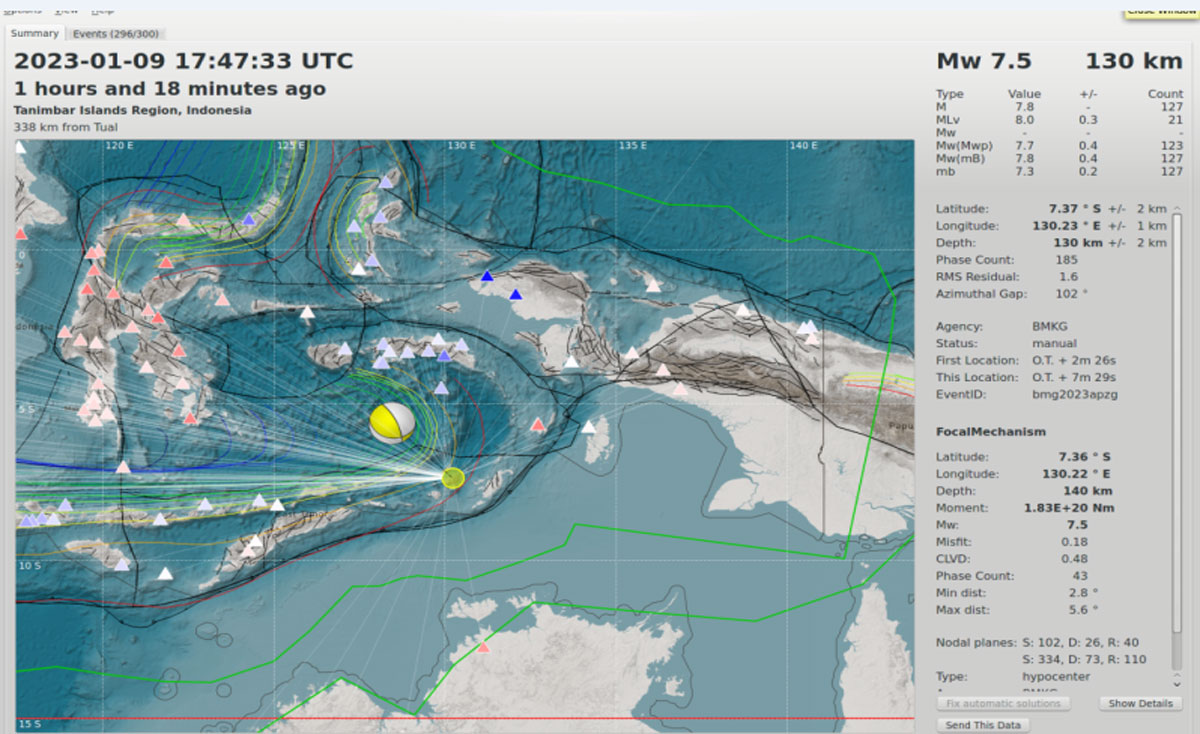Viewport: 1200px width, 734px height.
Task: Click the Fix automatic solutions button
Action: (1002, 703)
